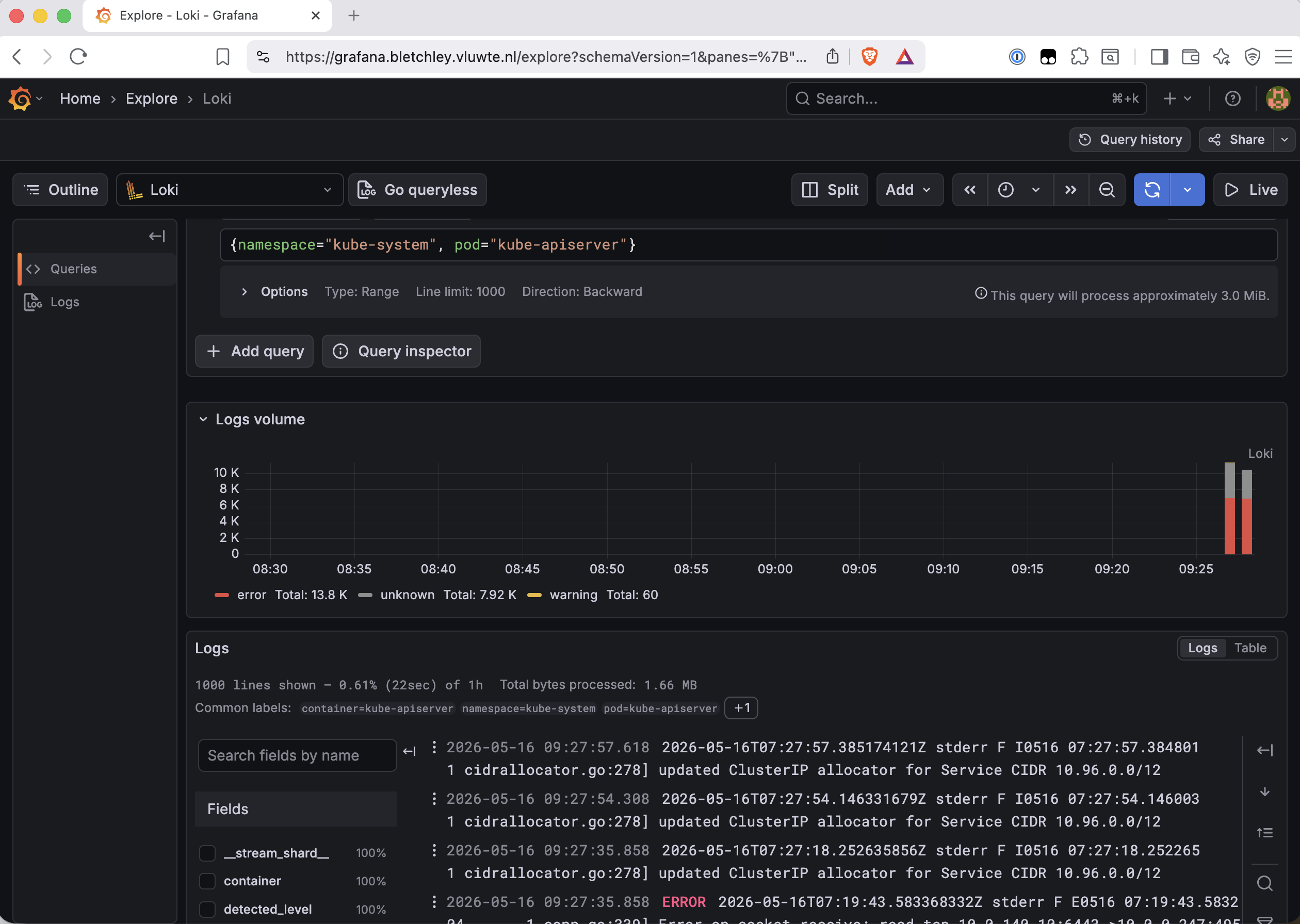This screenshot has height=924, width=1300.
Task: Open Query history
Action: [x=1130, y=139]
